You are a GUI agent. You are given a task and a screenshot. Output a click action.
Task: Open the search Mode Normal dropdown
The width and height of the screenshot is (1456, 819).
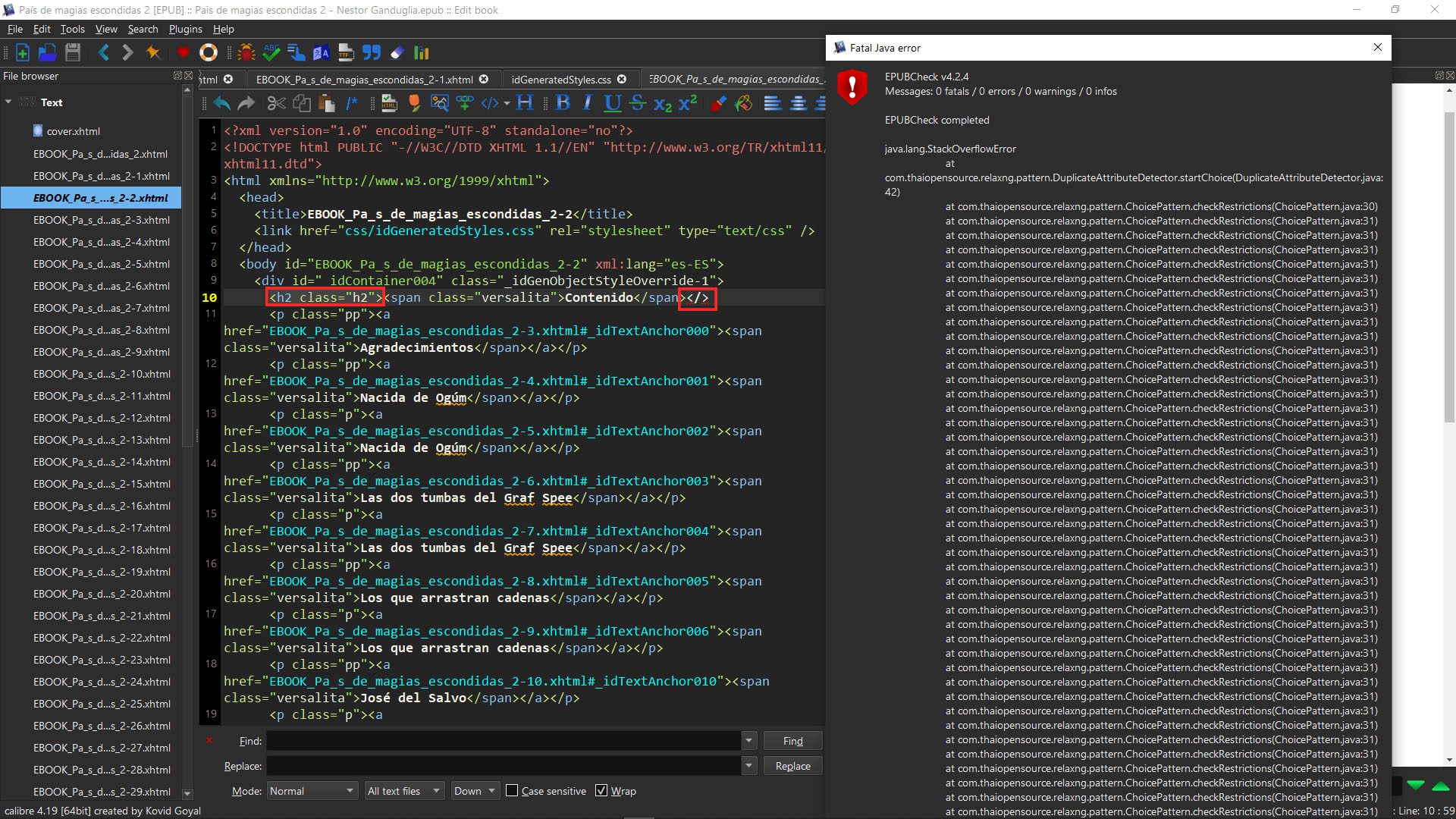[x=311, y=791]
